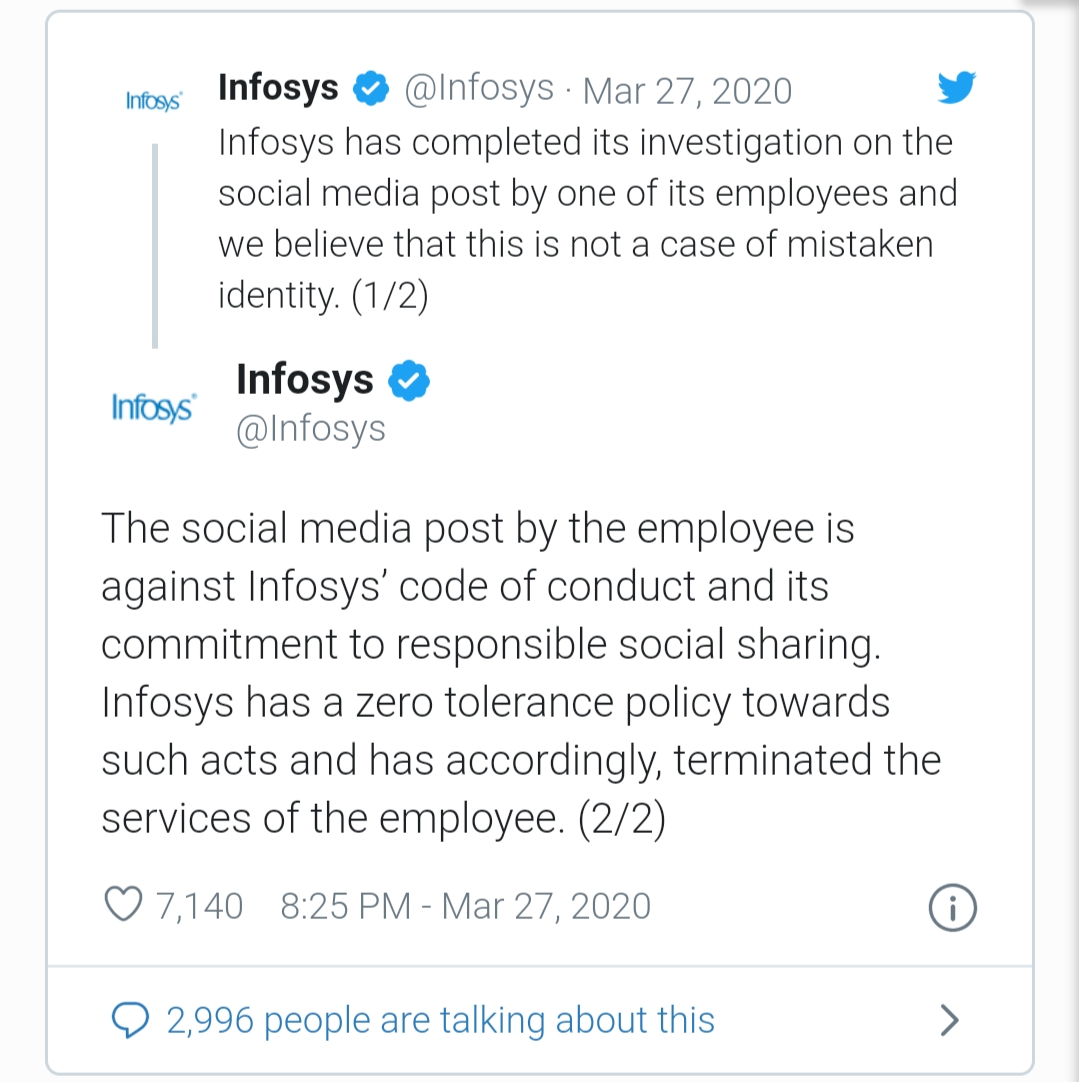
Task: Open the tweet info circle icon
Action: click(x=951, y=907)
